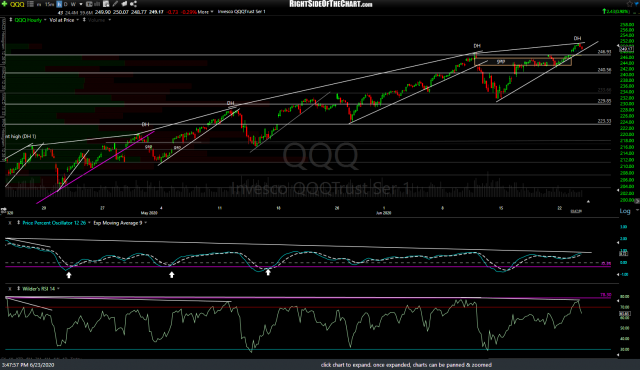Viewport: 640px width, 370px height.
Task: Click the May 2020 date axis label
Action: pyautogui.click(x=149, y=213)
